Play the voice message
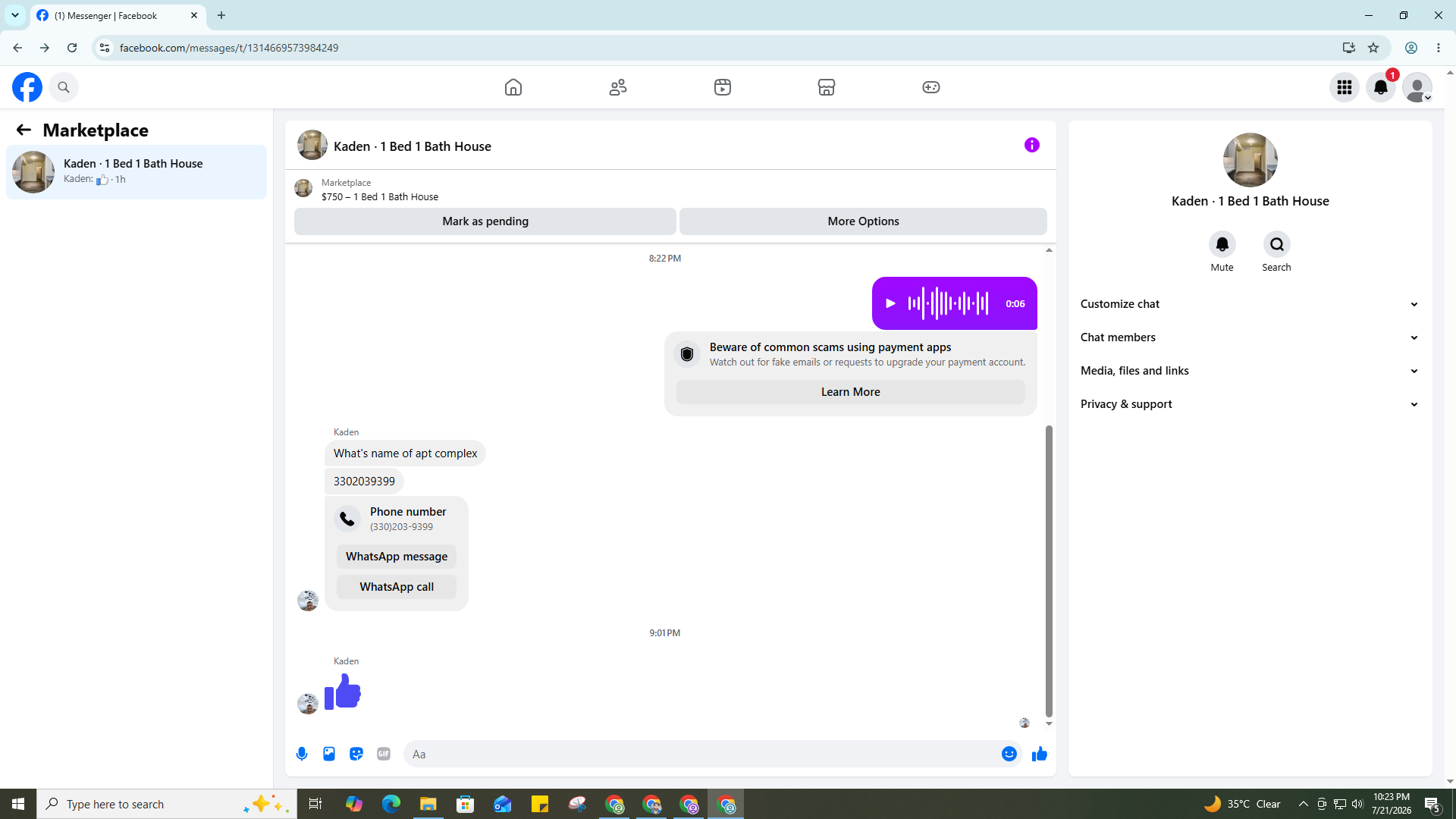 point(891,303)
